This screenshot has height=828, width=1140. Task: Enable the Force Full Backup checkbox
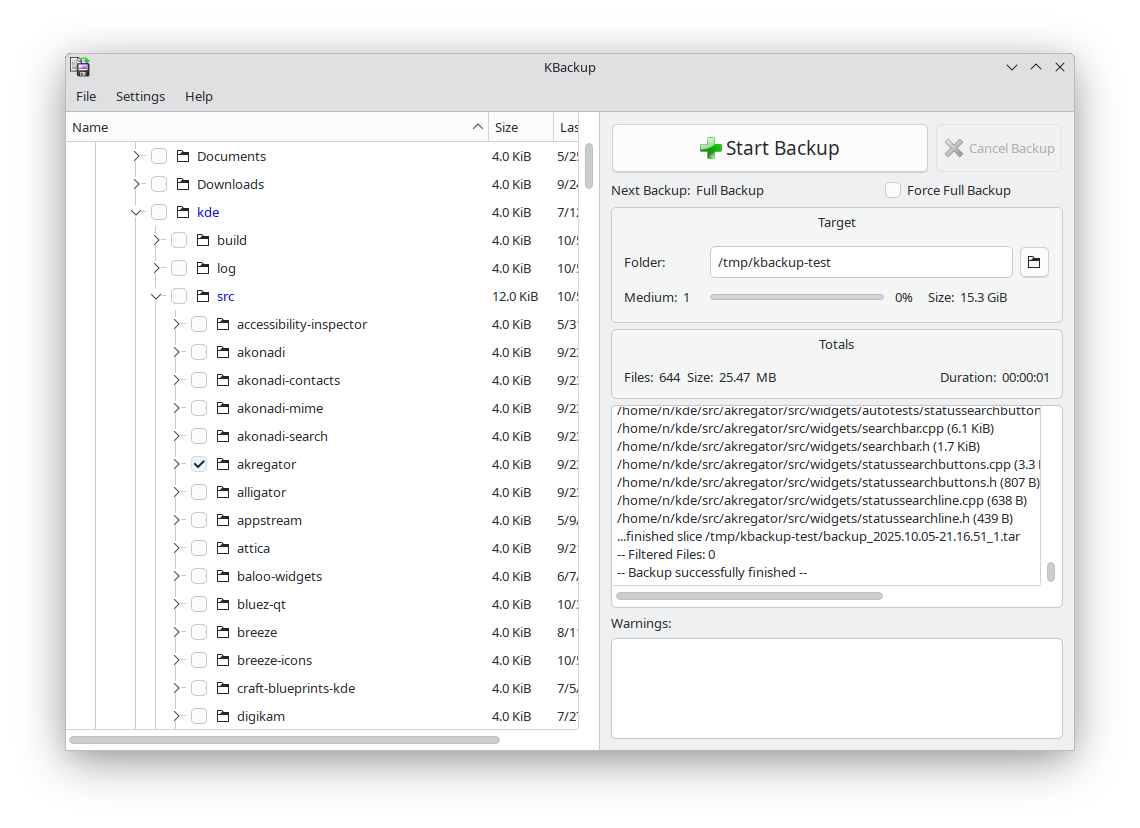892,190
